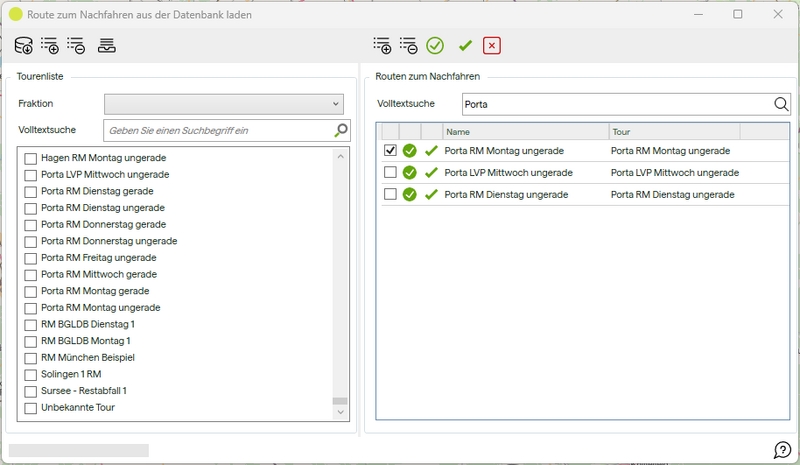This screenshot has width=800, height=465.
Task: Cancel with the red X icon
Action: click(492, 45)
